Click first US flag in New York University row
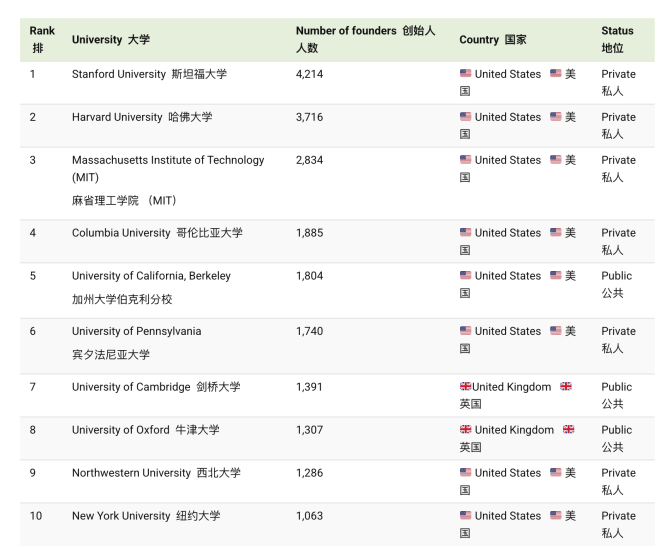671x549 pixels. pyautogui.click(x=466, y=515)
